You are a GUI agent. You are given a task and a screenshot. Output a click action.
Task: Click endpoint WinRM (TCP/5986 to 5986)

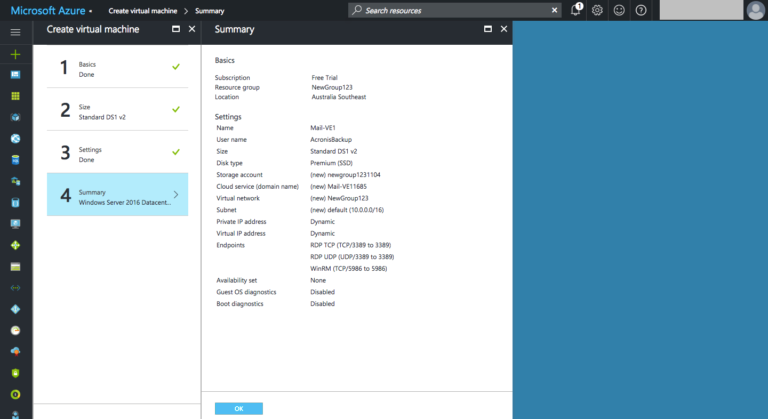pos(349,269)
